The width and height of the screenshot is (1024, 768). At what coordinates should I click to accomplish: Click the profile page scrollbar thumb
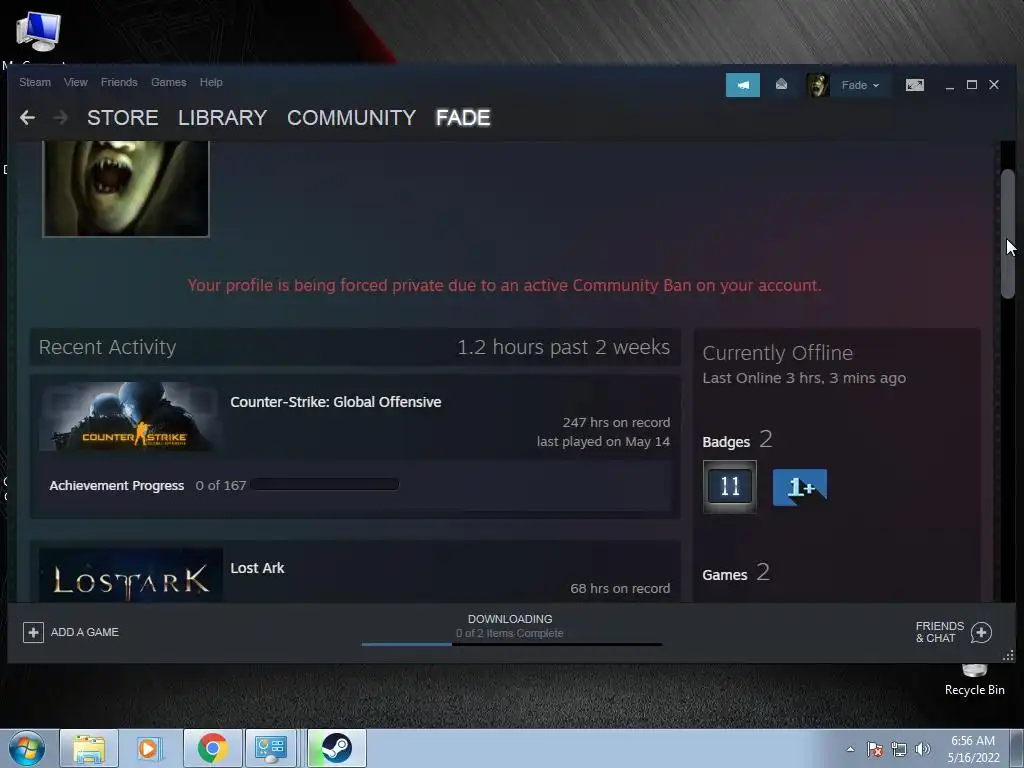(x=1008, y=234)
